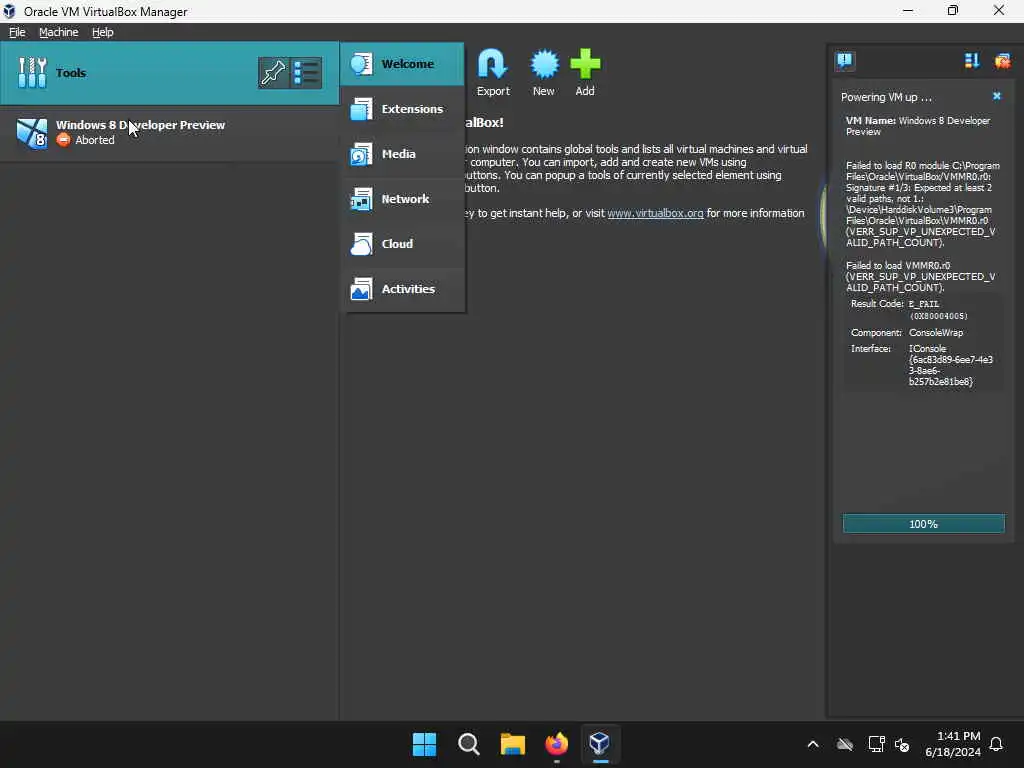The width and height of the screenshot is (1024, 768).
Task: Select Welcome in the tools popup
Action: (x=402, y=64)
